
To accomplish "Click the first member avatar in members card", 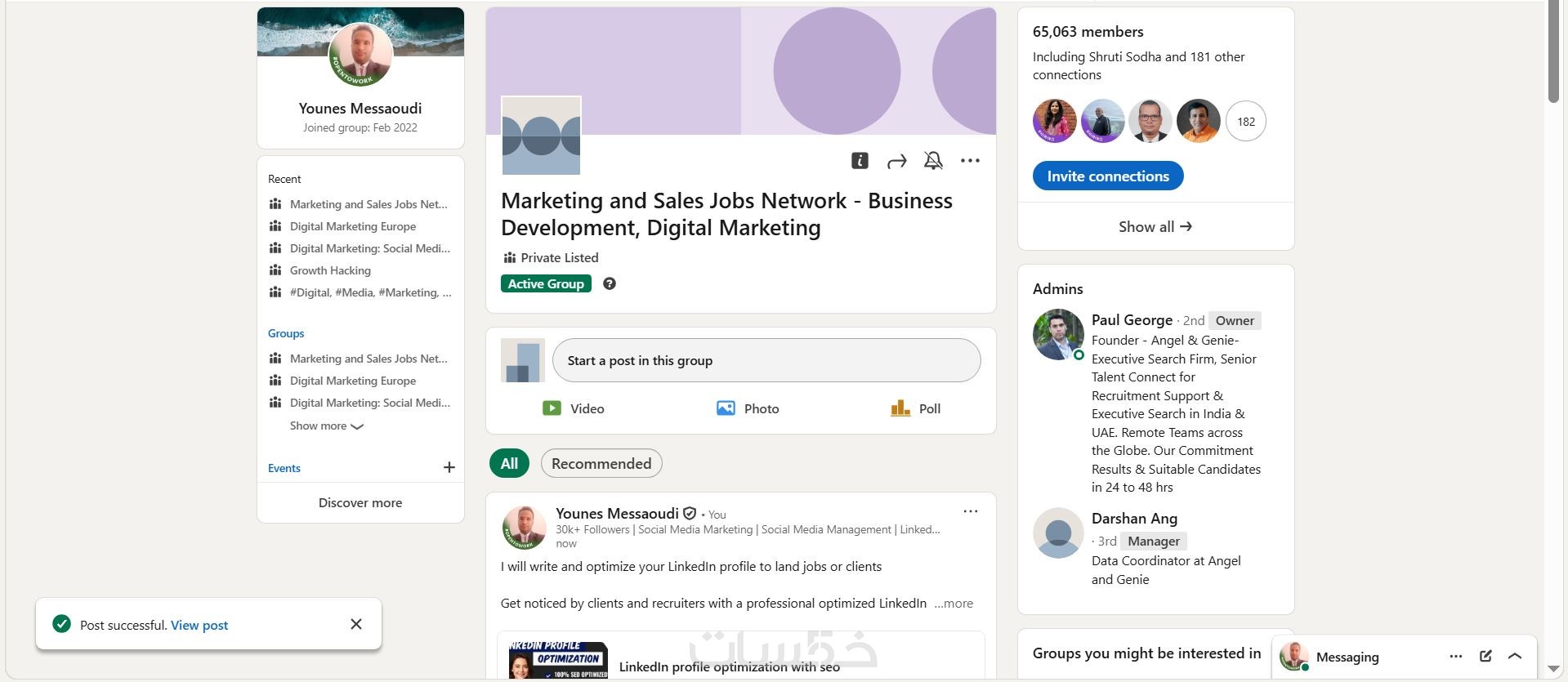I will coord(1055,121).
